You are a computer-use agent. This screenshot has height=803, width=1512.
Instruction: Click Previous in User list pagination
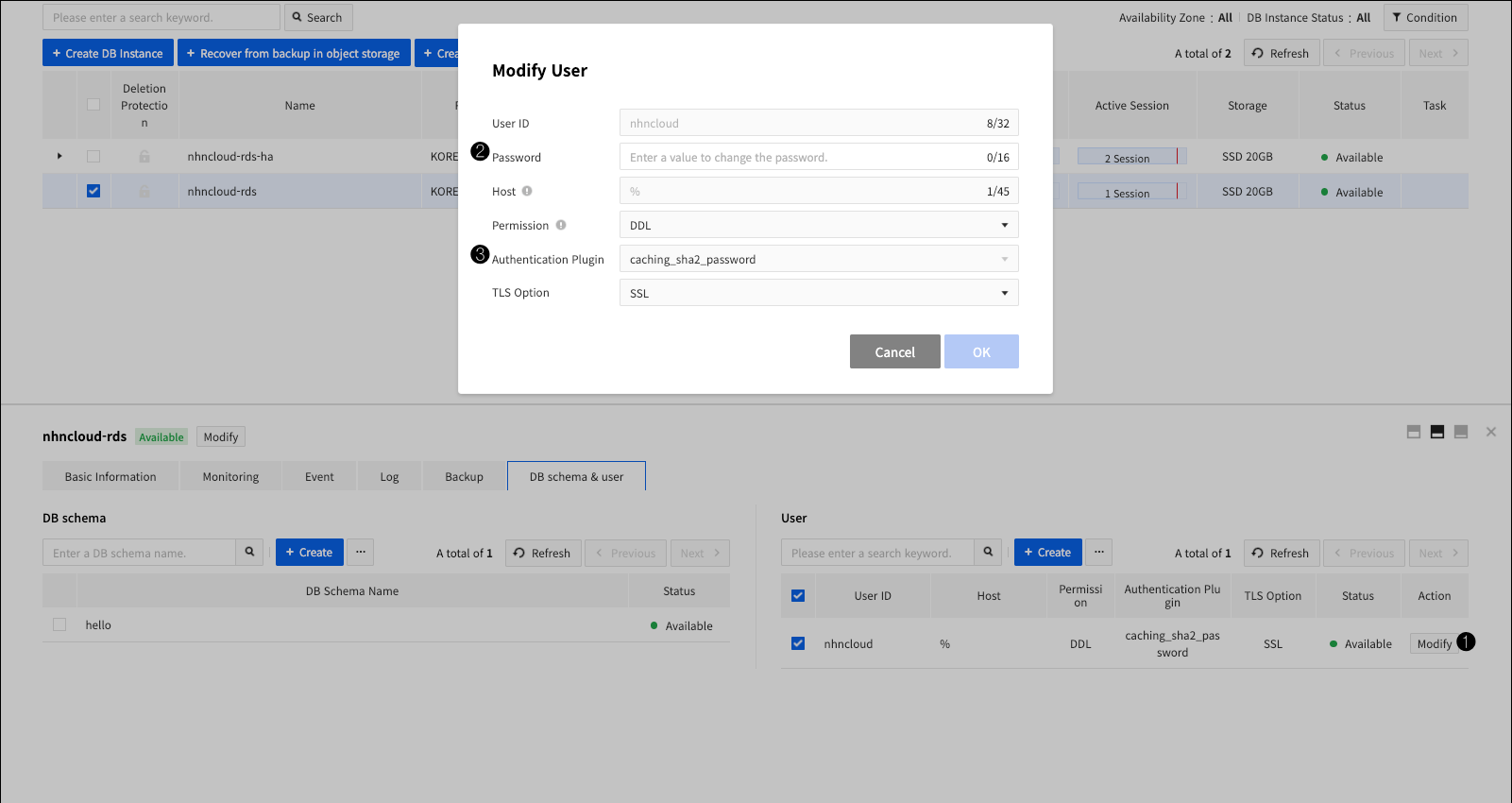[x=1364, y=553]
